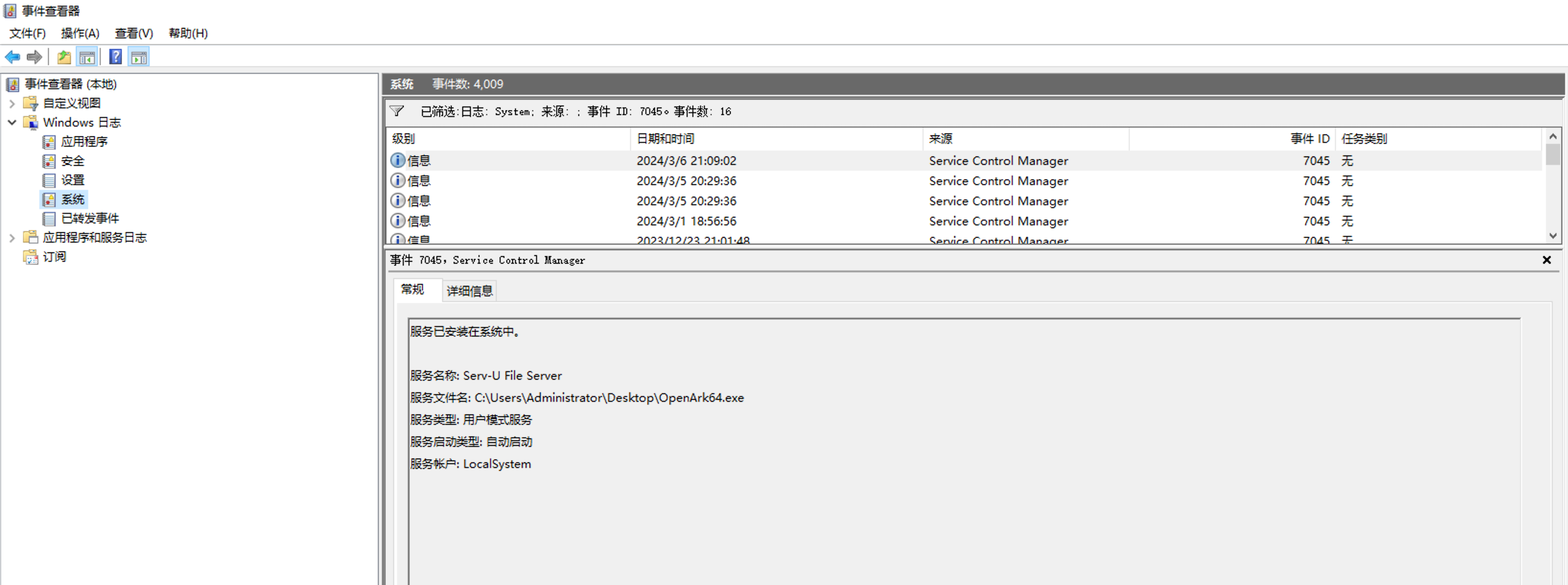Viewport: 1568px width, 585px height.
Task: Toggle the show/hide action pane icon
Action: (139, 57)
